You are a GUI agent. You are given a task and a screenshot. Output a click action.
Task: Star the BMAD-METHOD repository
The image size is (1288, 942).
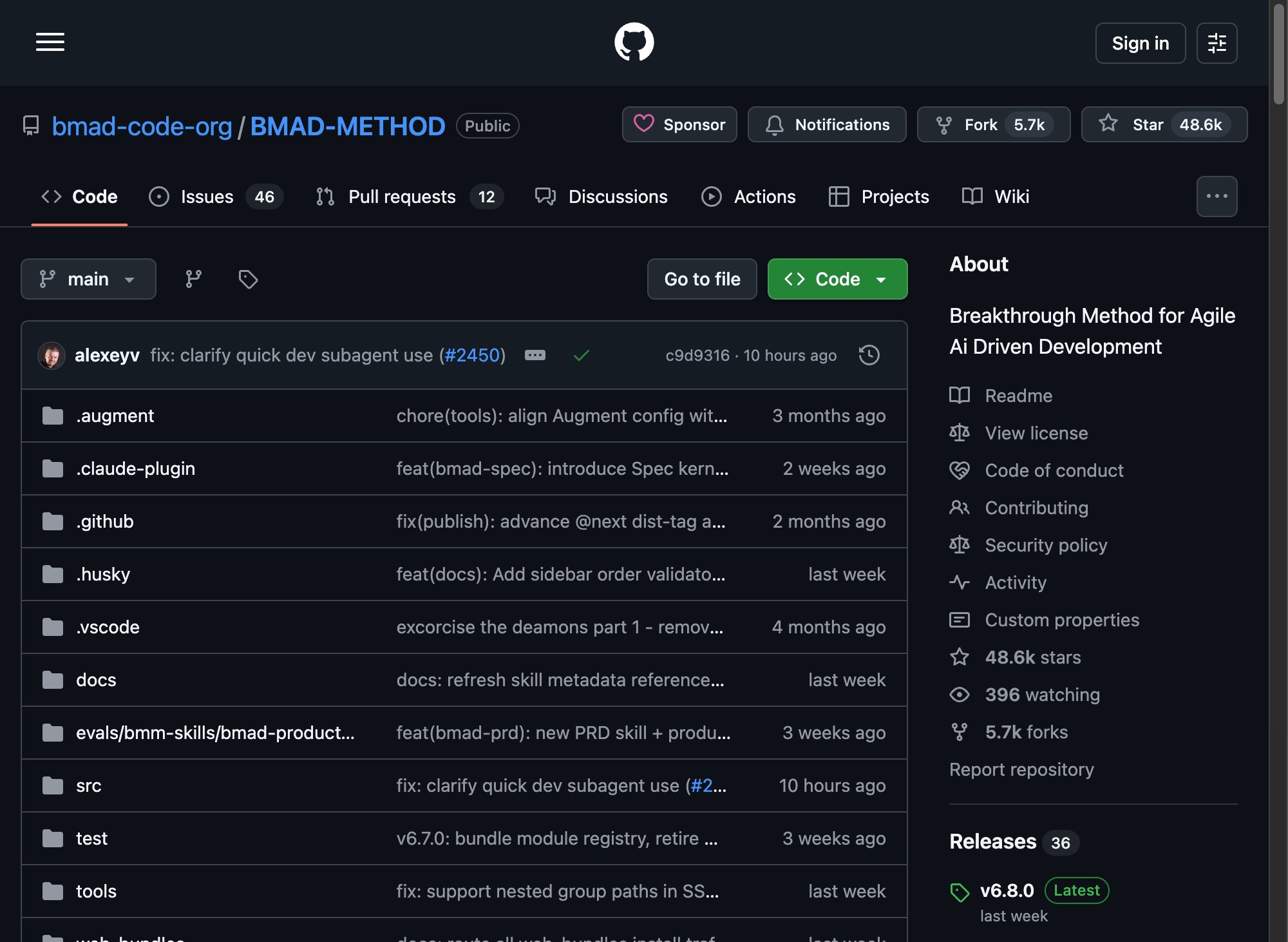(x=1164, y=124)
